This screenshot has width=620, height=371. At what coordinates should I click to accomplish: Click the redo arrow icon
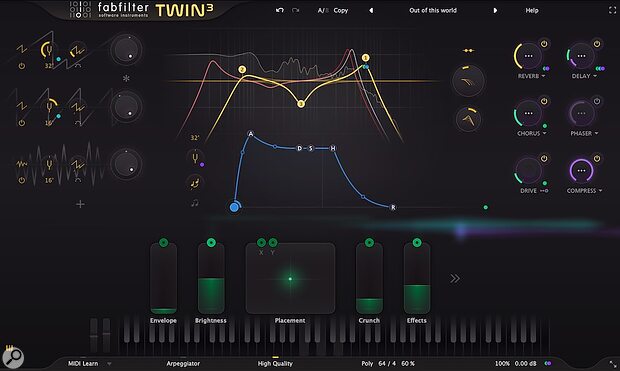[295, 10]
